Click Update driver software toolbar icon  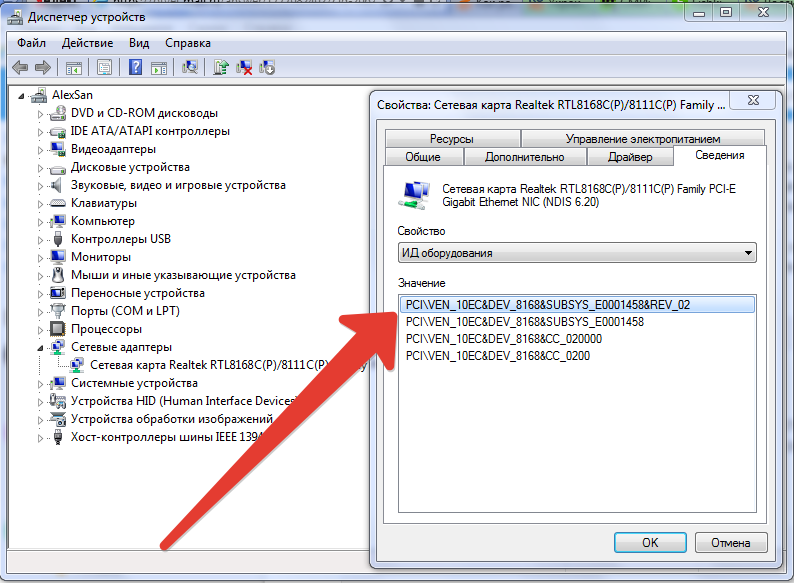(221, 68)
